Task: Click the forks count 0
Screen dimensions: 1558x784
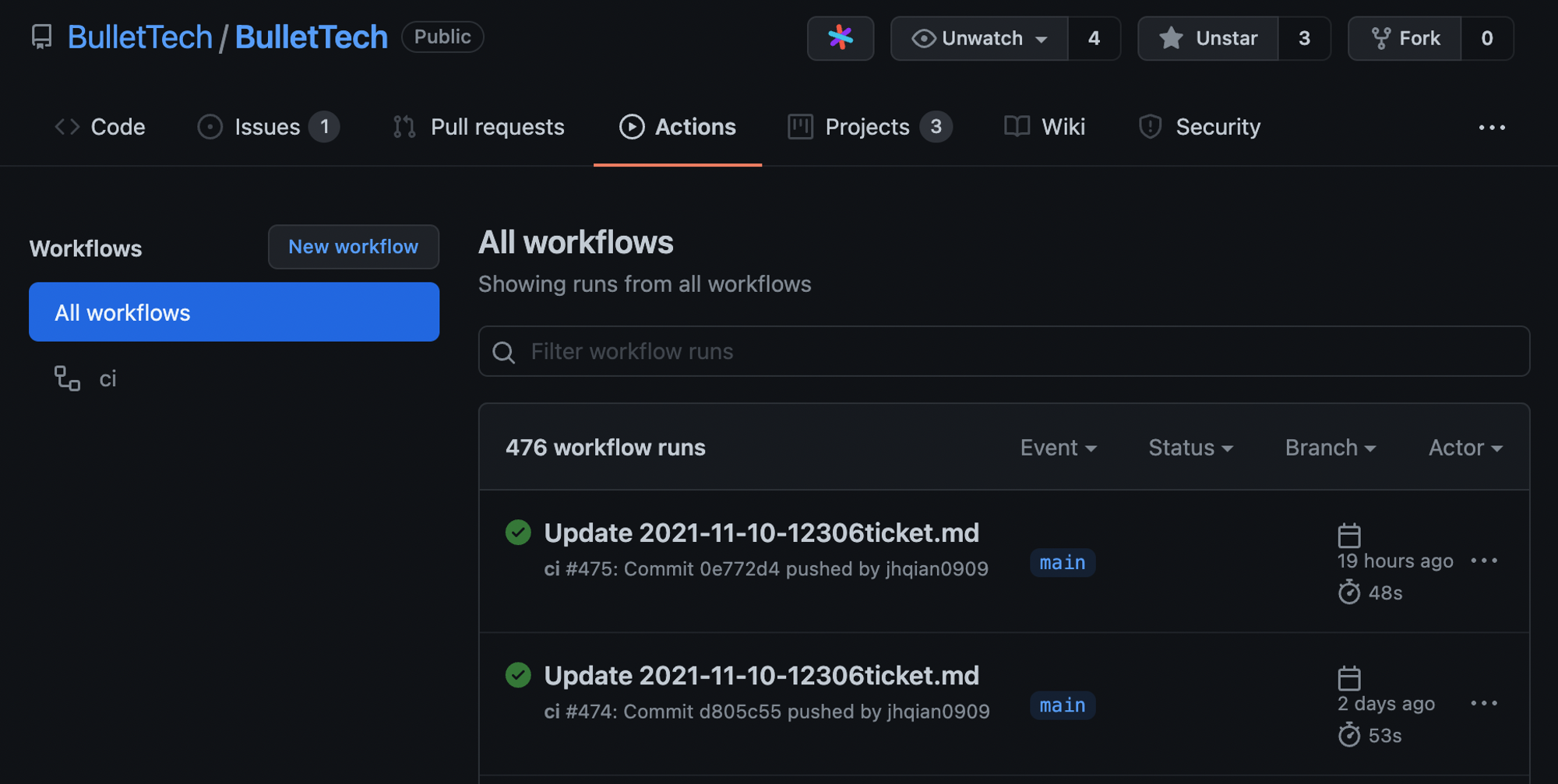Action: point(1487,38)
